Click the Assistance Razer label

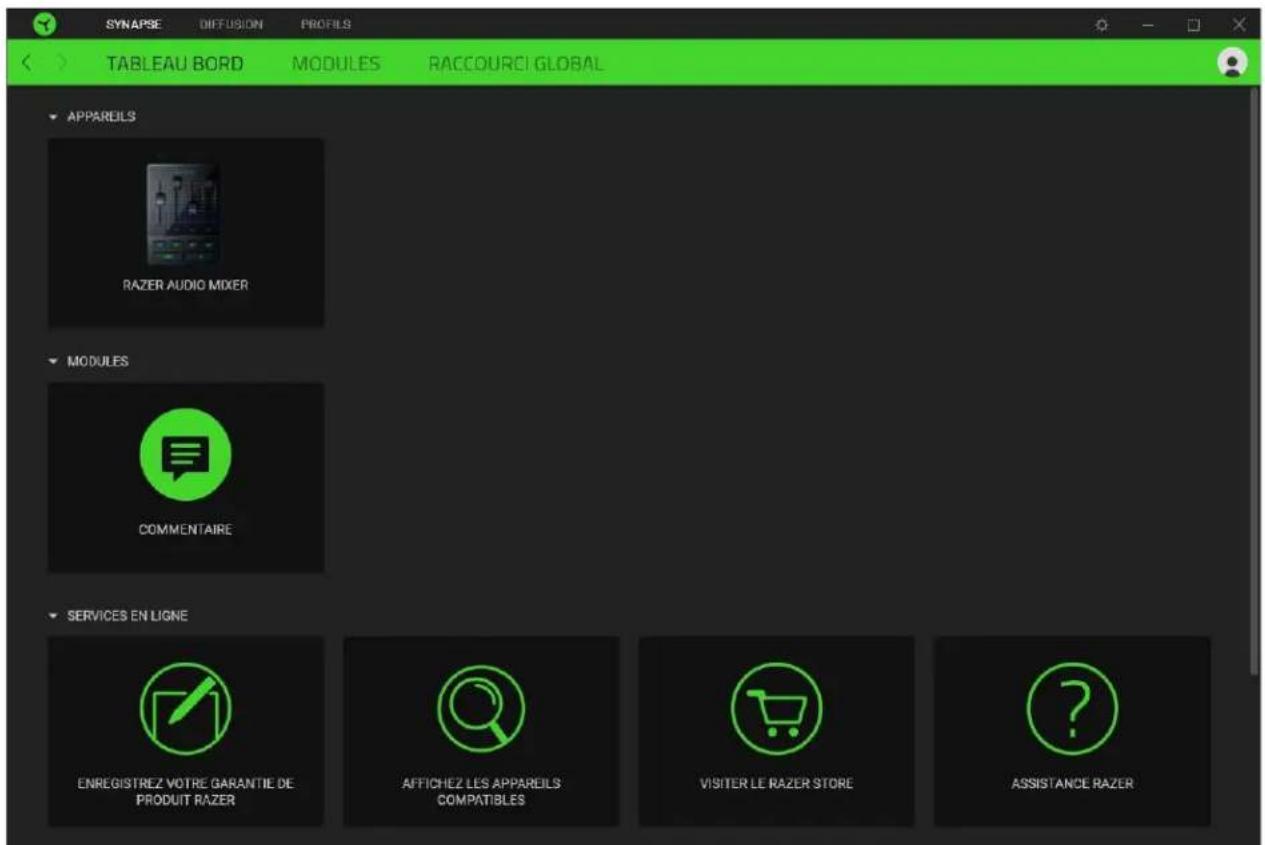(1072, 784)
